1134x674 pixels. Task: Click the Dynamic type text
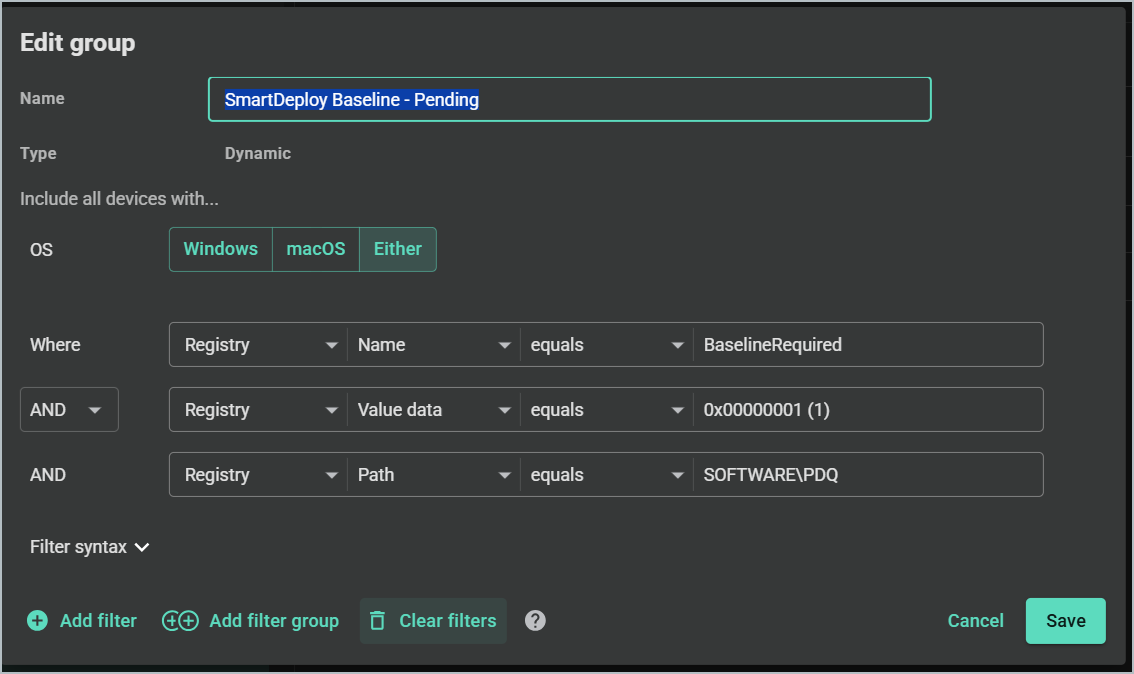(257, 153)
